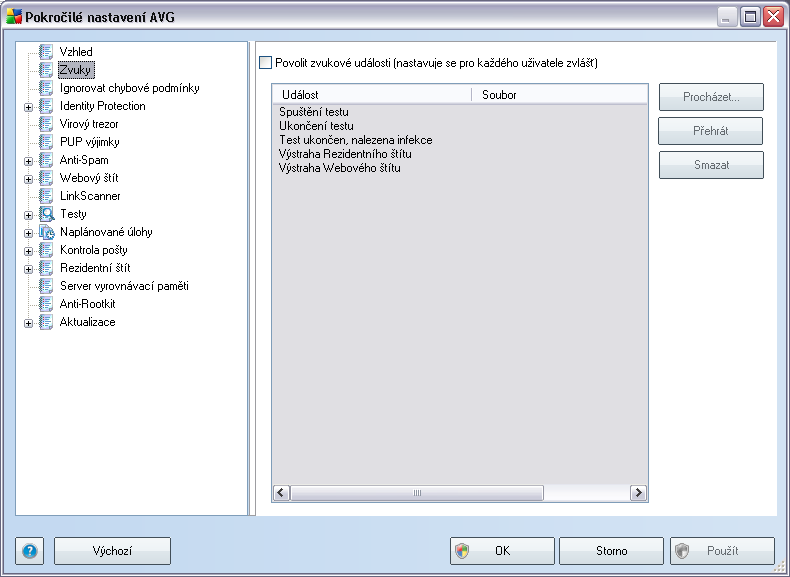Click the icon beside Zvuky
Image resolution: width=790 pixels, height=577 pixels.
click(x=46, y=70)
